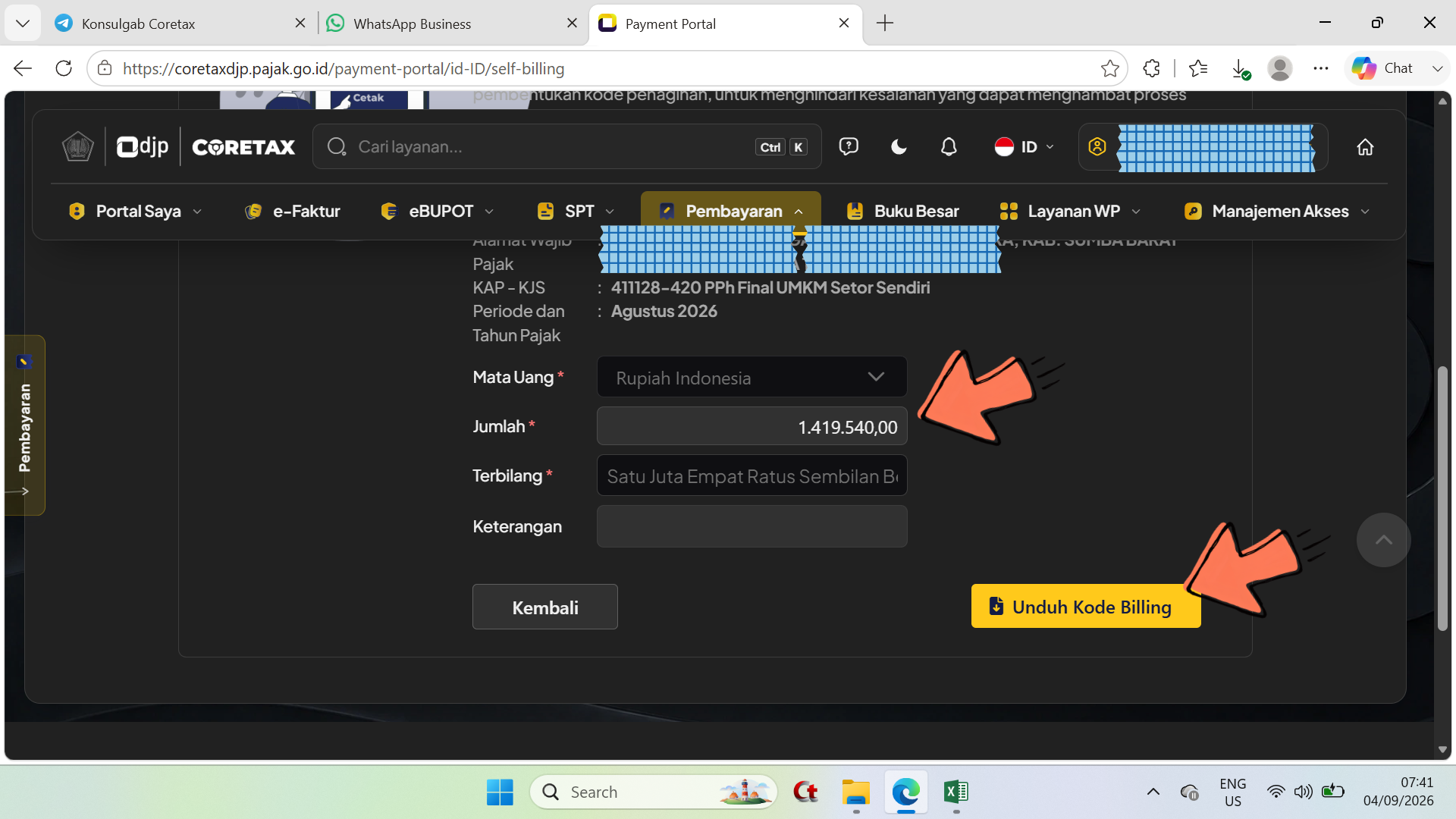Viewport: 1456px width, 819px height.
Task: Toggle dark mode moon icon
Action: (x=899, y=147)
